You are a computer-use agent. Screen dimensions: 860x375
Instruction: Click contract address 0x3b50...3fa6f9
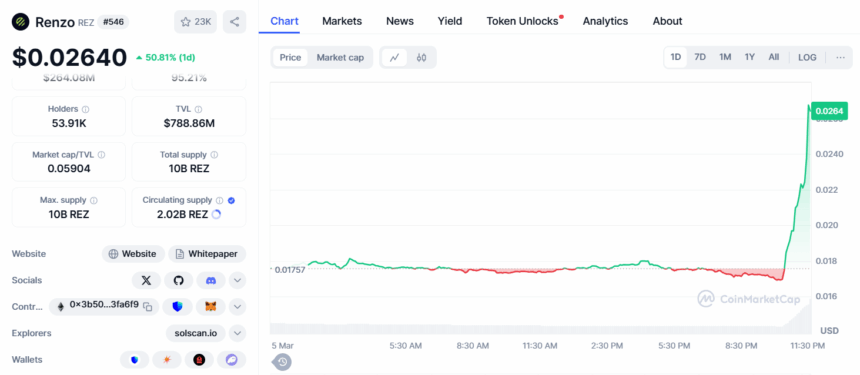pos(104,306)
